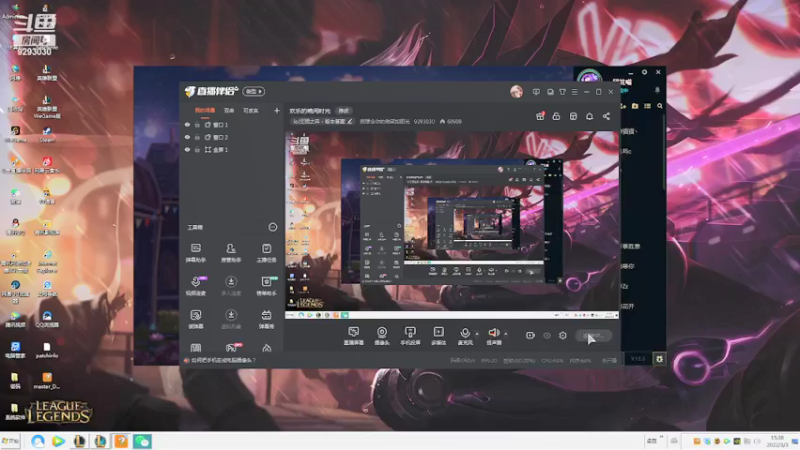Viewport: 800px width, 450px height.
Task: Open the read-danmaku tool icon
Action: coord(196,319)
